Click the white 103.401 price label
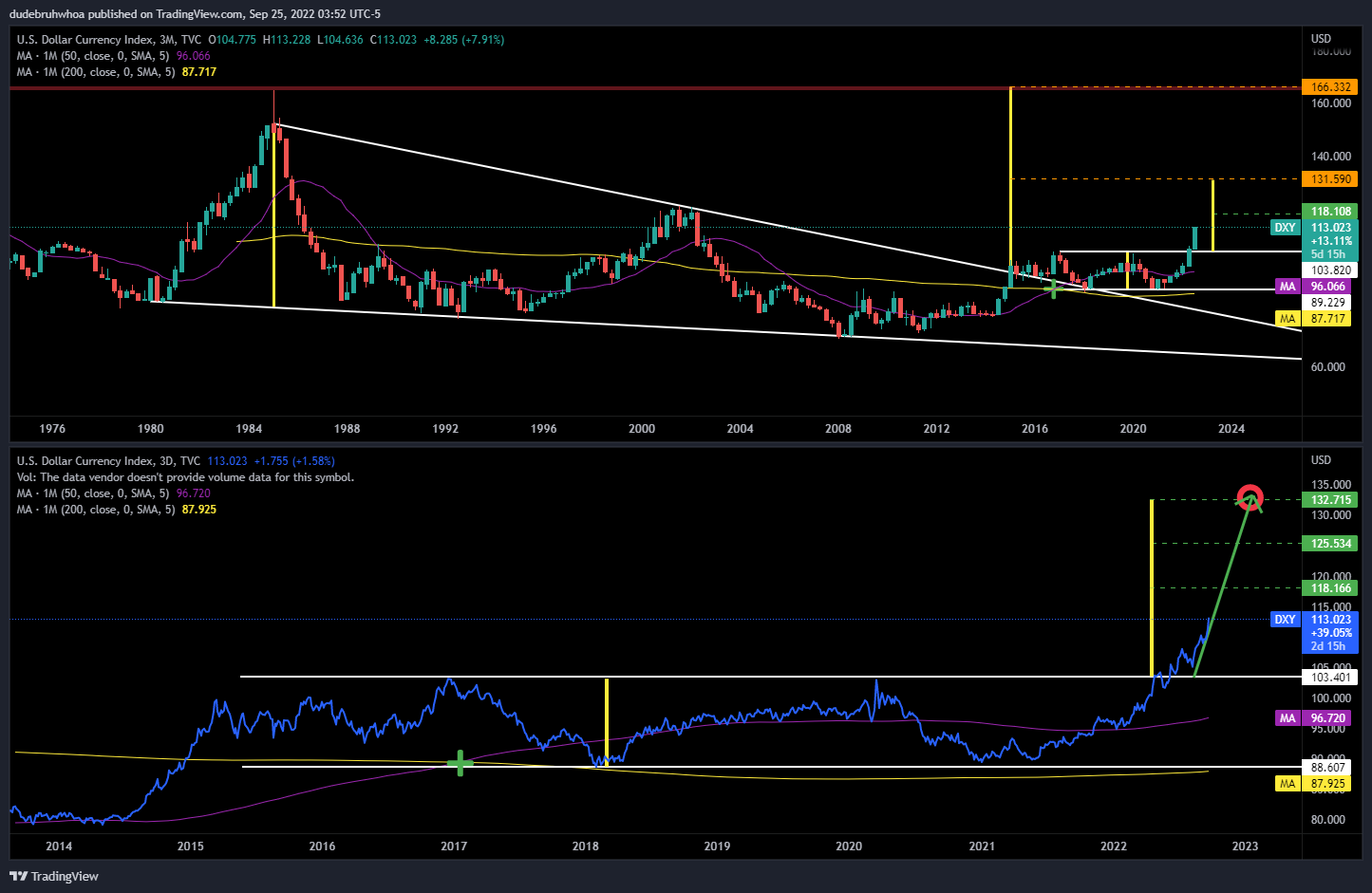 (x=1330, y=678)
